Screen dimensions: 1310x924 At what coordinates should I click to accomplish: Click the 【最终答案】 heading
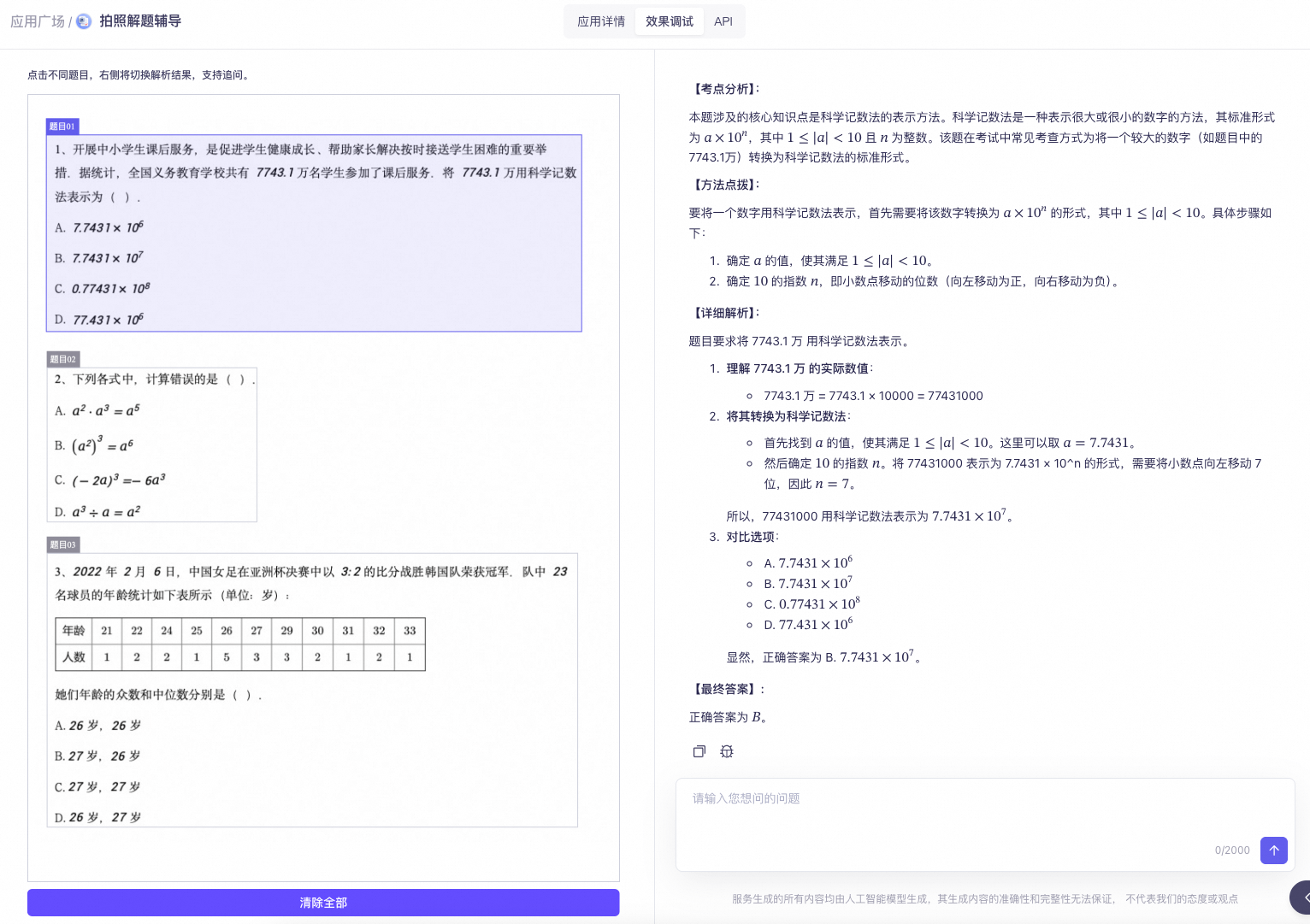click(728, 689)
